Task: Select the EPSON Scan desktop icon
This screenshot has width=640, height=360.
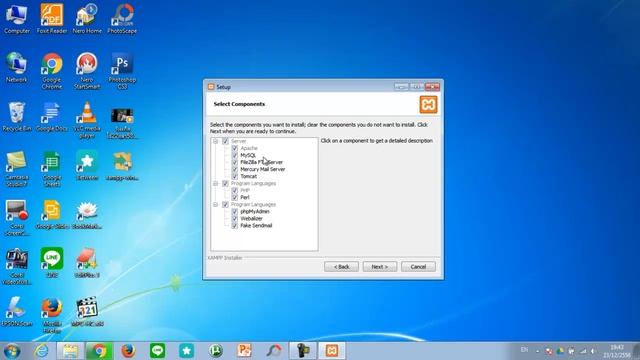Action: point(17,312)
